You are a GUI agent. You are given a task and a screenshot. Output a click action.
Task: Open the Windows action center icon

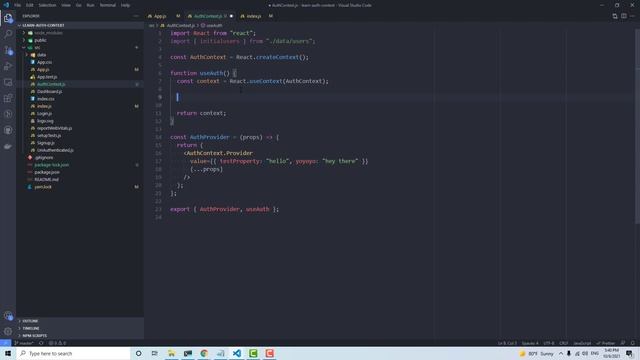[x=629, y=353]
